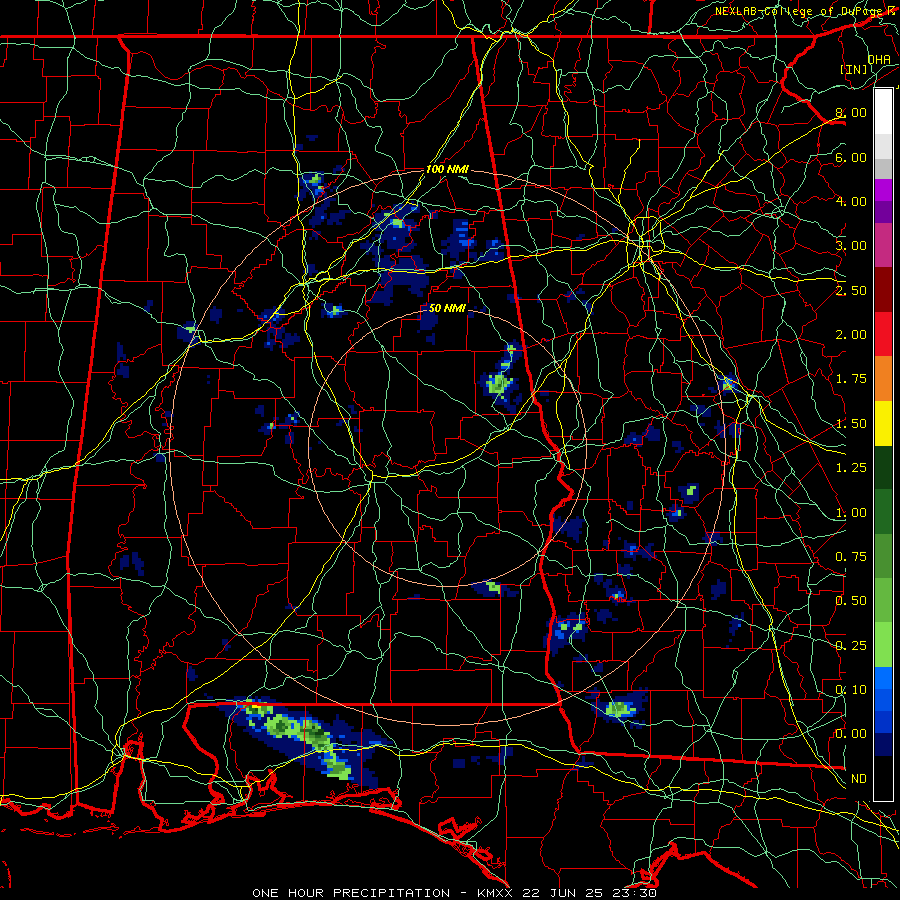Image resolution: width=900 pixels, height=900 pixels.
Task: Click the 100 NMI range ring label
Action: pos(447,169)
